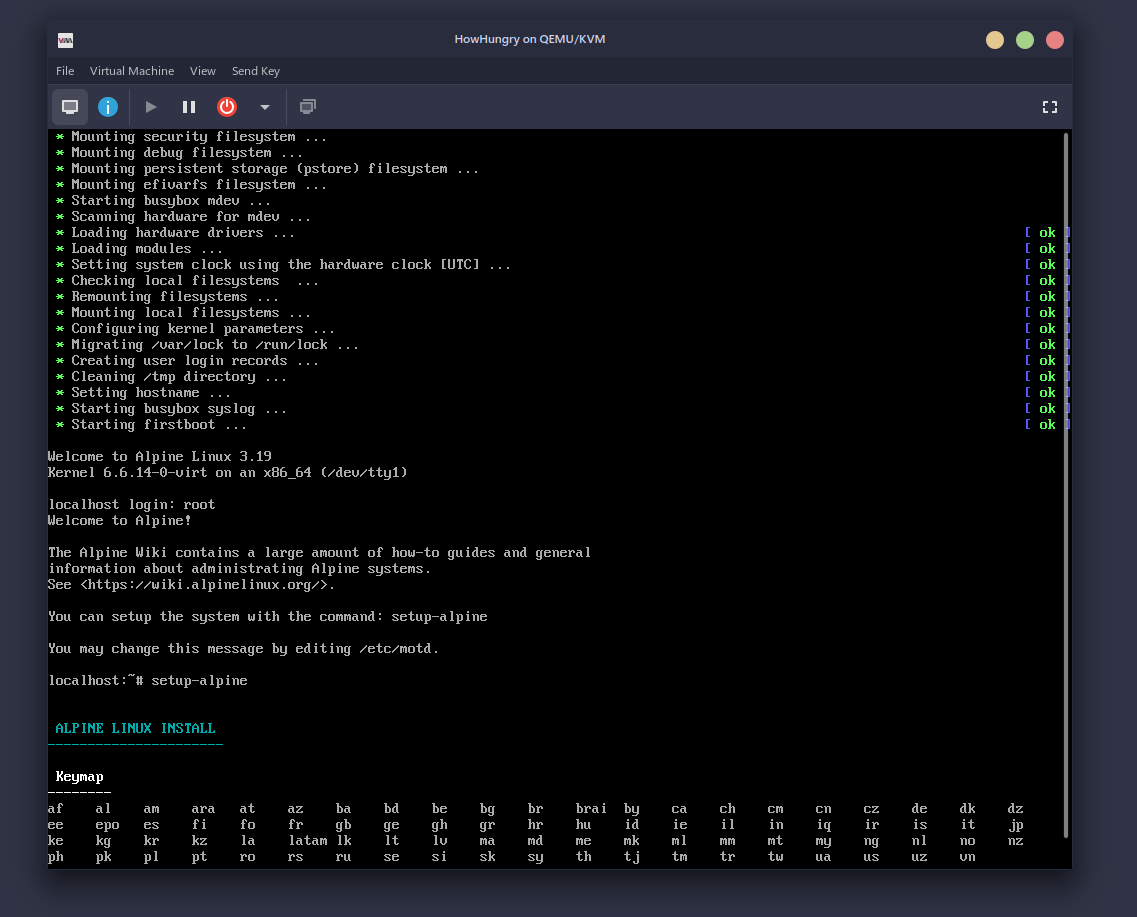Click the green maximize window button
The width and height of the screenshot is (1137, 917).
tap(1025, 40)
